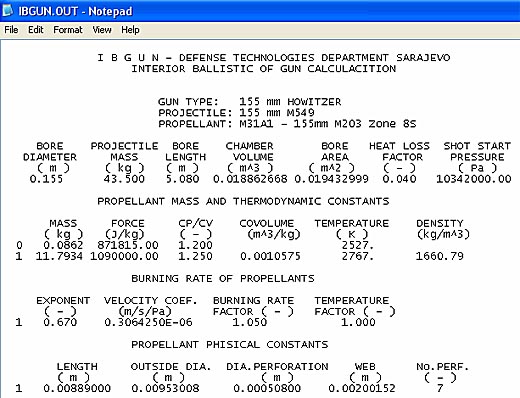Click the 'SHOT START' column header

point(477,146)
